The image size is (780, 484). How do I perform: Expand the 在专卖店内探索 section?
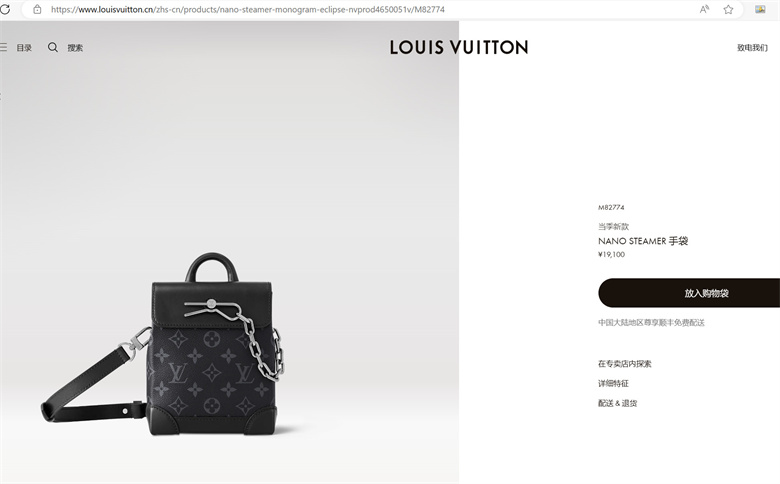pyautogui.click(x=624, y=364)
